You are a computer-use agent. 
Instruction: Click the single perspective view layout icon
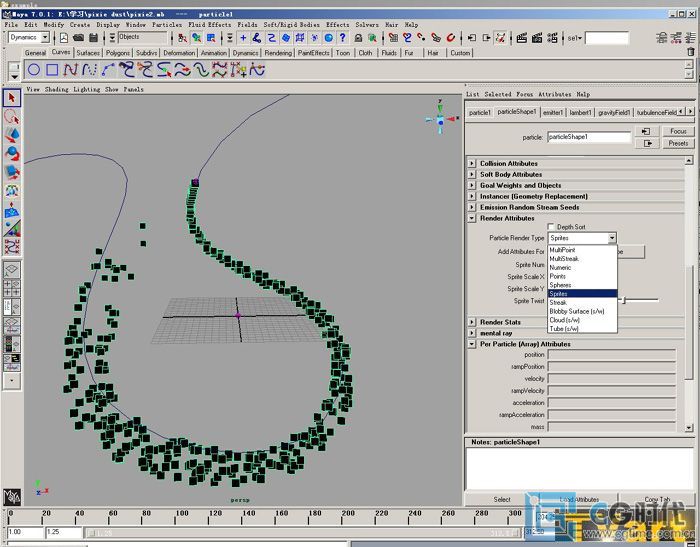(12, 269)
